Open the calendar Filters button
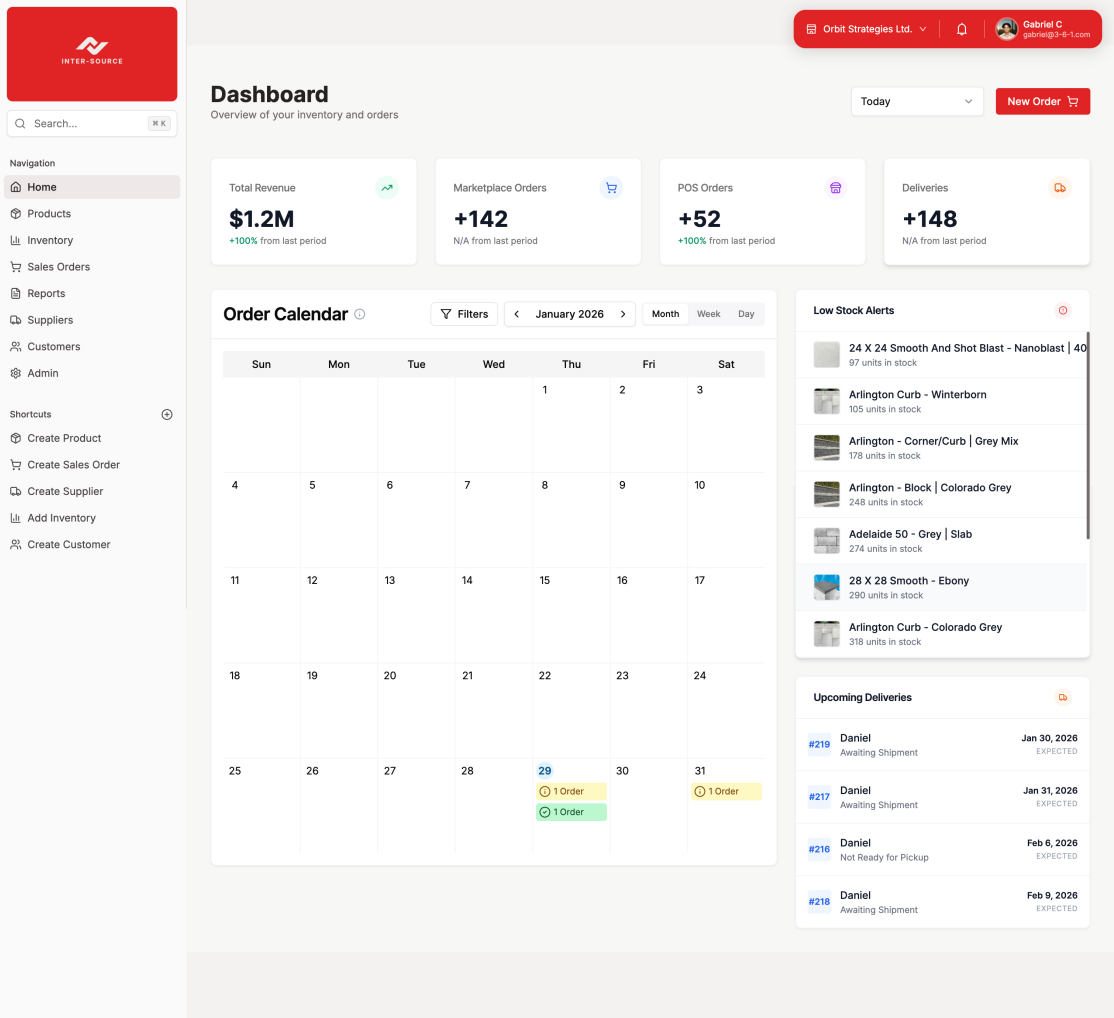This screenshot has height=1018, width=1114. [x=464, y=314]
